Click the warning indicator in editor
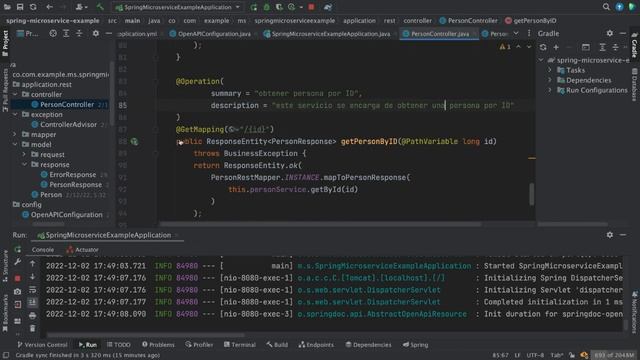This screenshot has height=360, width=640. pos(505,47)
